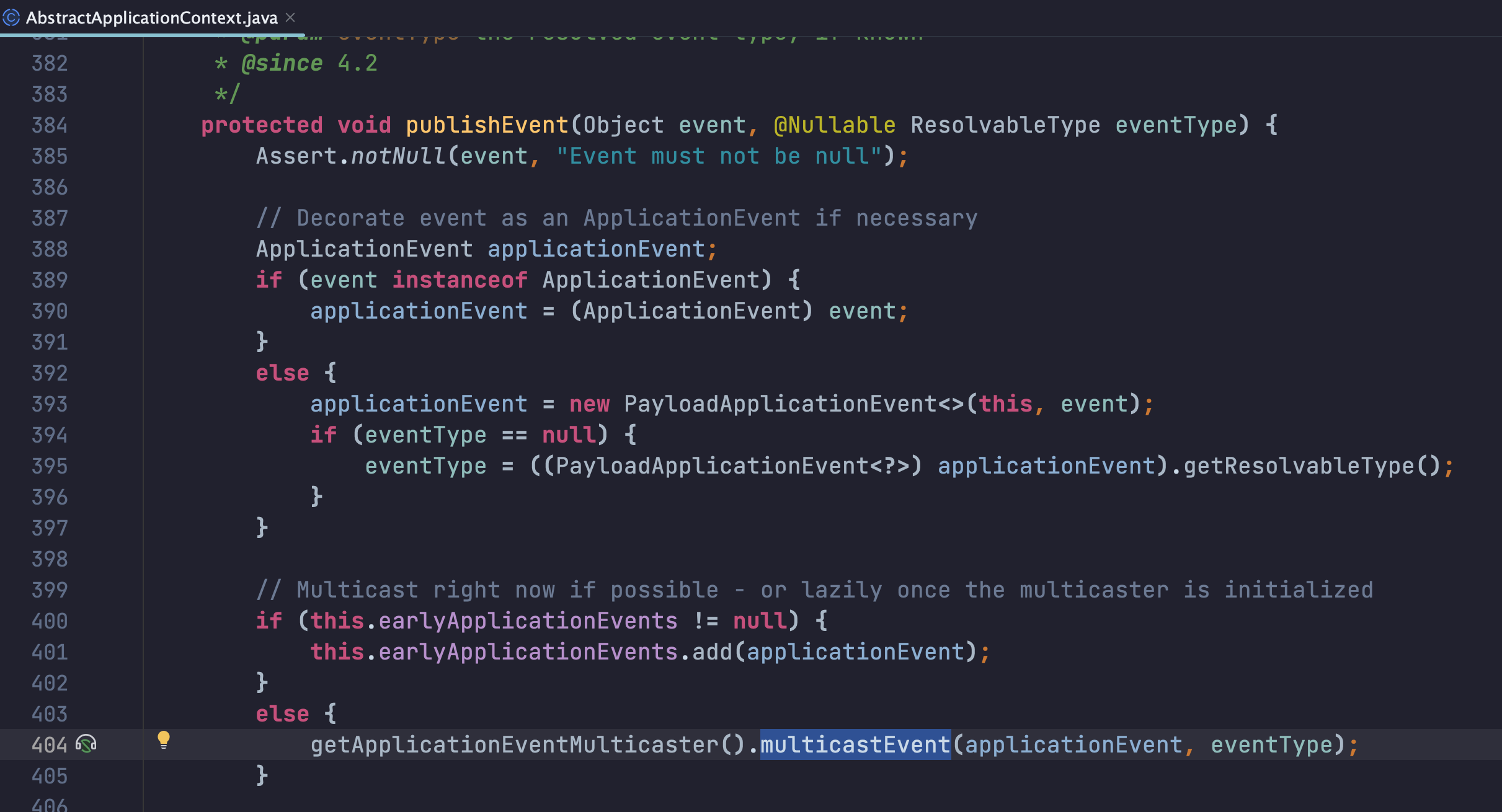Image resolution: width=1502 pixels, height=812 pixels.
Task: Click the lightbulb quick-fix icon on line 404
Action: click(x=163, y=739)
